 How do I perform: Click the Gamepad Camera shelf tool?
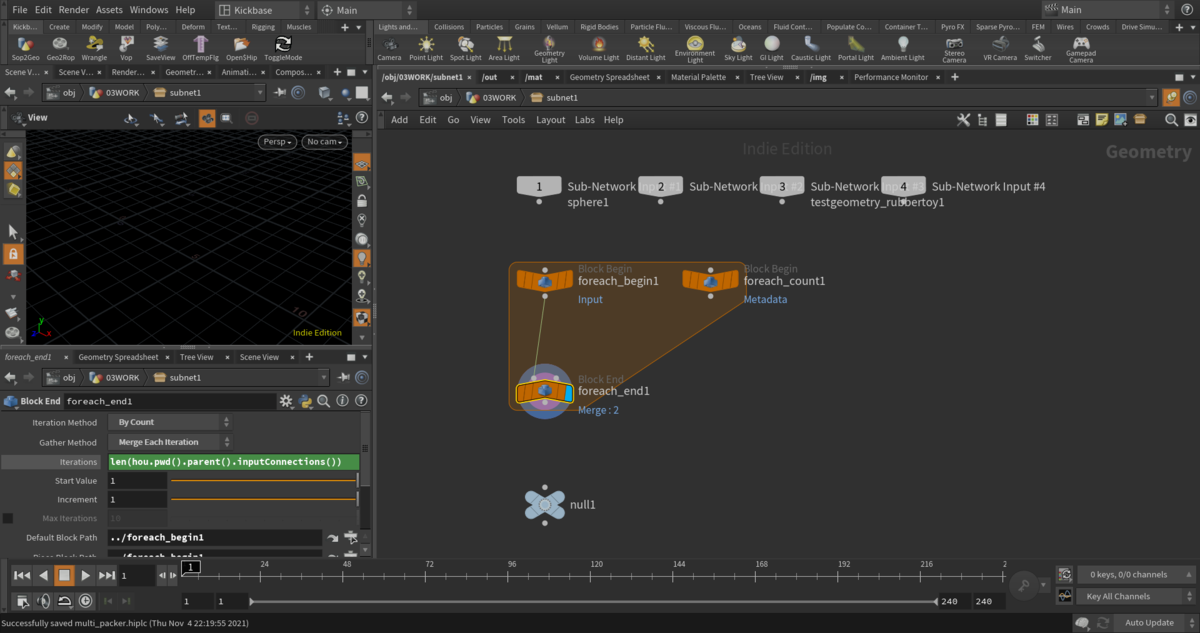click(1081, 50)
